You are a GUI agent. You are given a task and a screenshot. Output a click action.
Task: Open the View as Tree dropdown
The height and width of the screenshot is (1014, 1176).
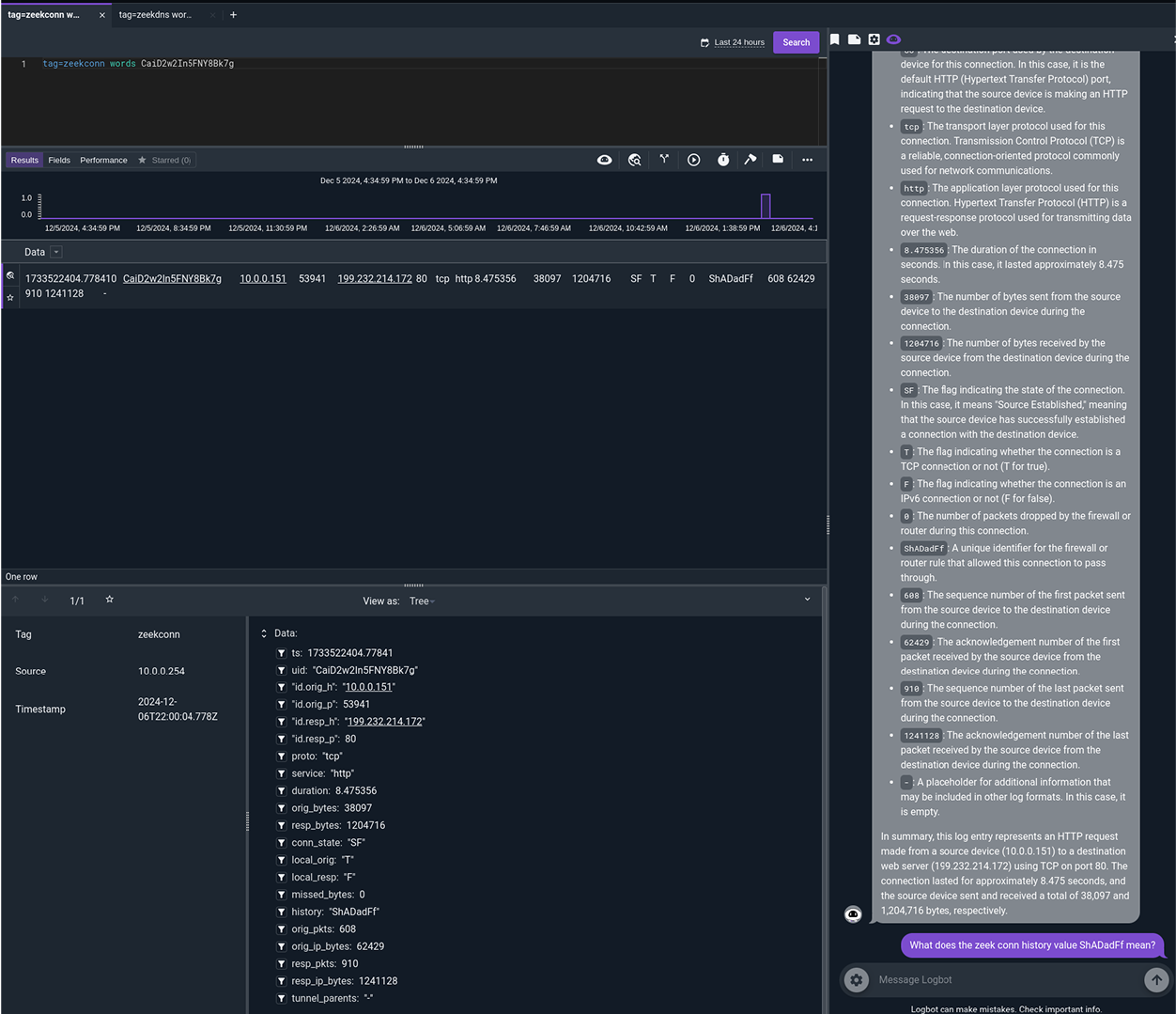(422, 601)
